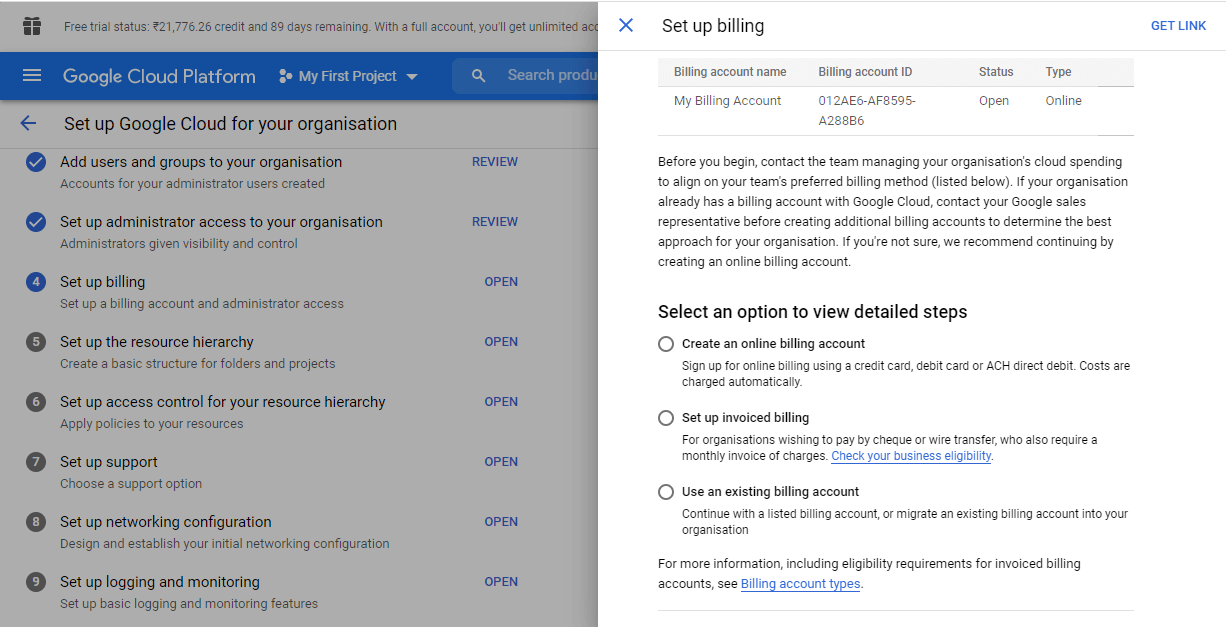Image resolution: width=1226 pixels, height=627 pixels.
Task: Click the back arrow beside Set up Google Cloud
Action: (x=28, y=123)
